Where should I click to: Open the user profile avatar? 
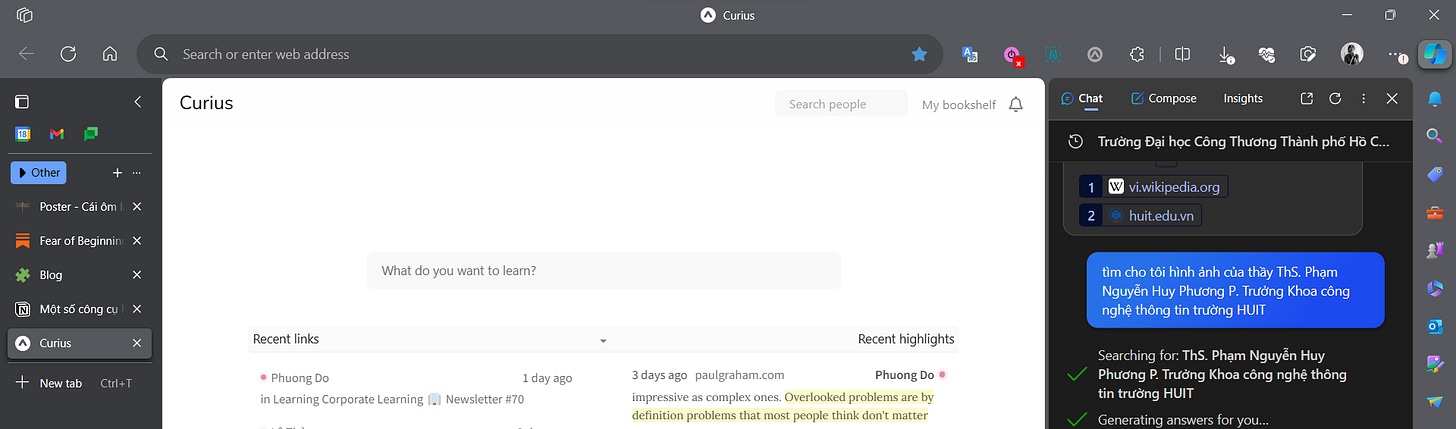point(1351,54)
